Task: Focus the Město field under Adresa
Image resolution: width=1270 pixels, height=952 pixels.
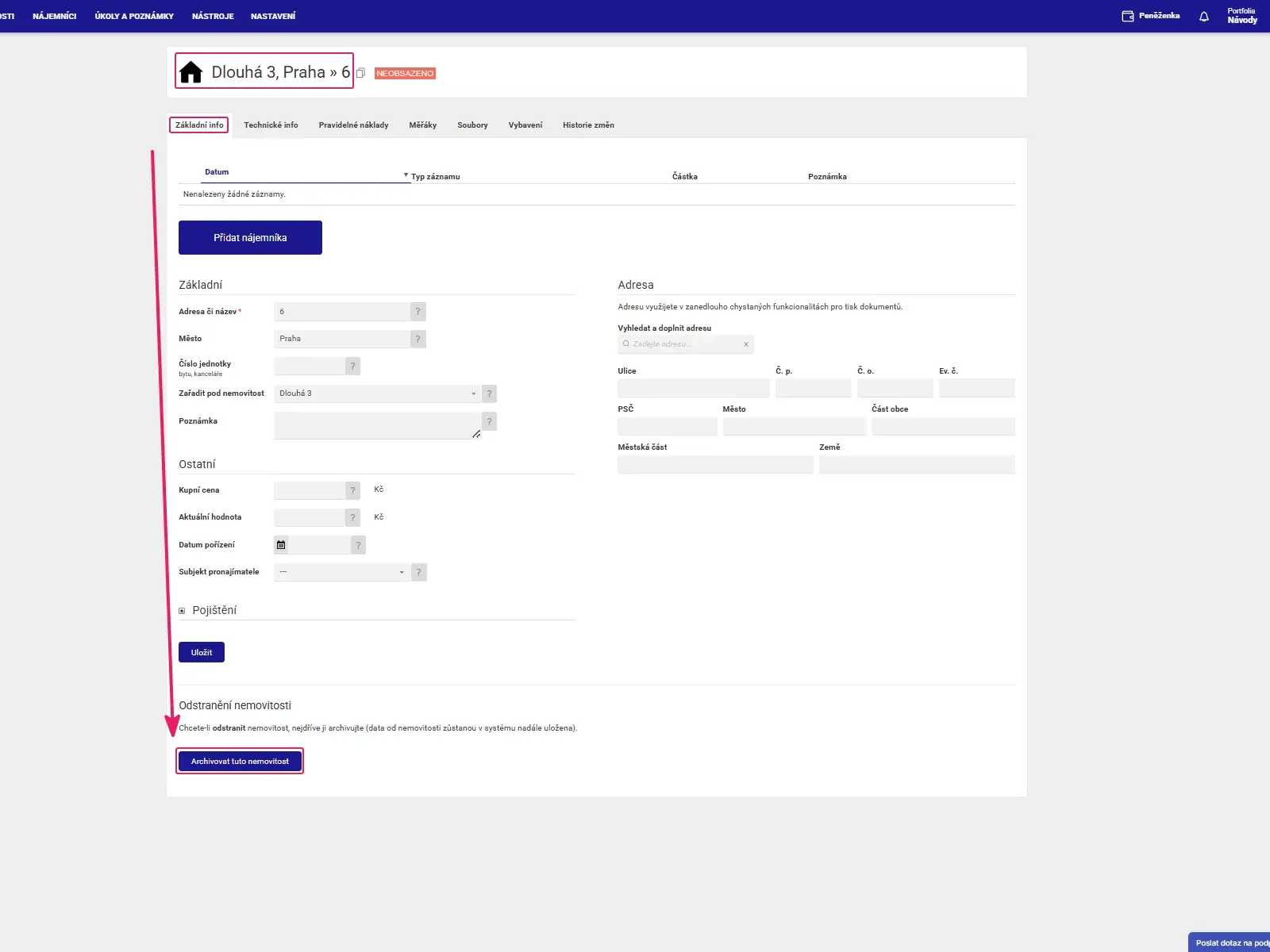Action: click(x=795, y=426)
